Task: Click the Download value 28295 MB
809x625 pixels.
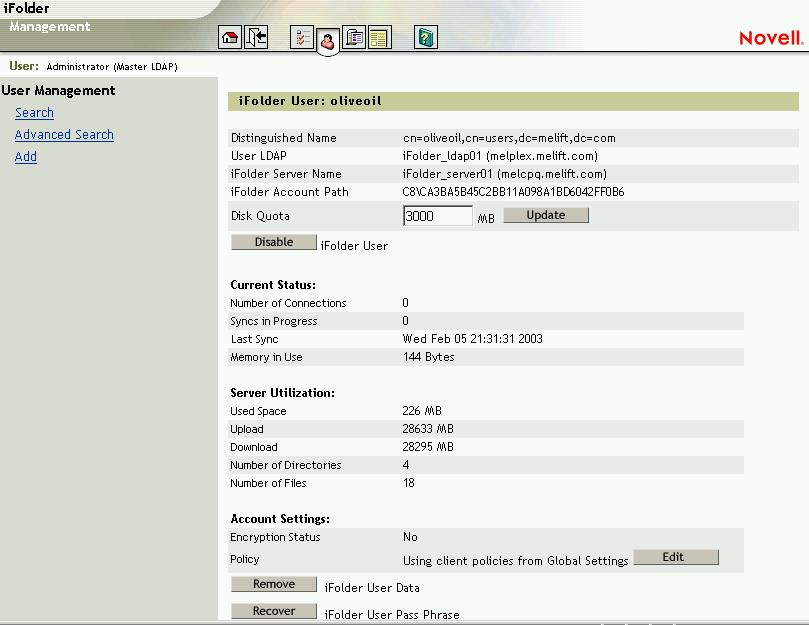Action: click(428, 447)
